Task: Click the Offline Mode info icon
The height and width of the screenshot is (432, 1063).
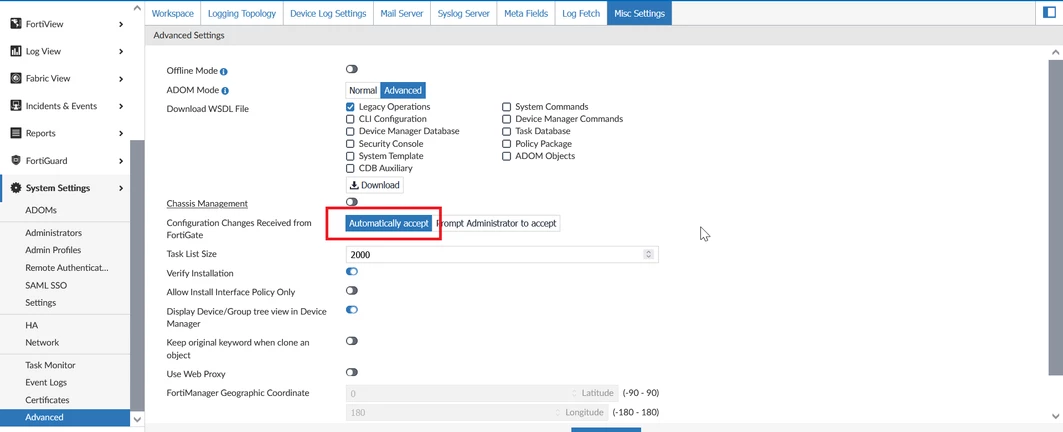Action: [224, 71]
